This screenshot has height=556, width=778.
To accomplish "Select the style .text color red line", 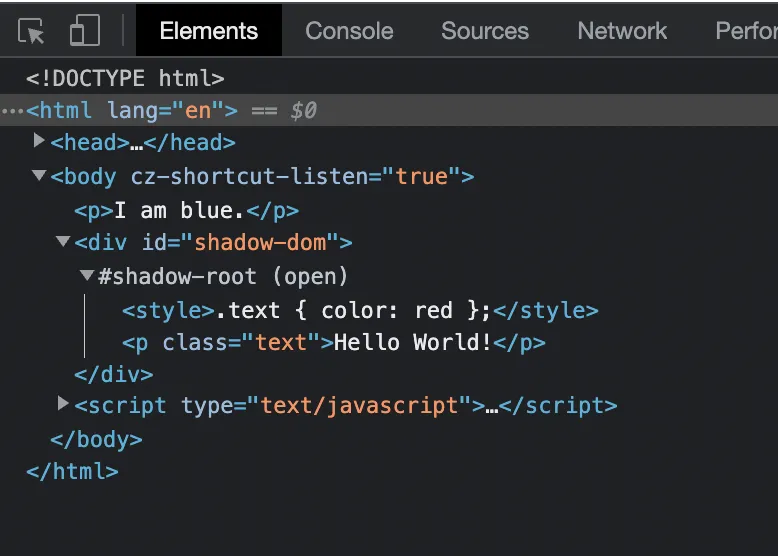I will click(360, 310).
